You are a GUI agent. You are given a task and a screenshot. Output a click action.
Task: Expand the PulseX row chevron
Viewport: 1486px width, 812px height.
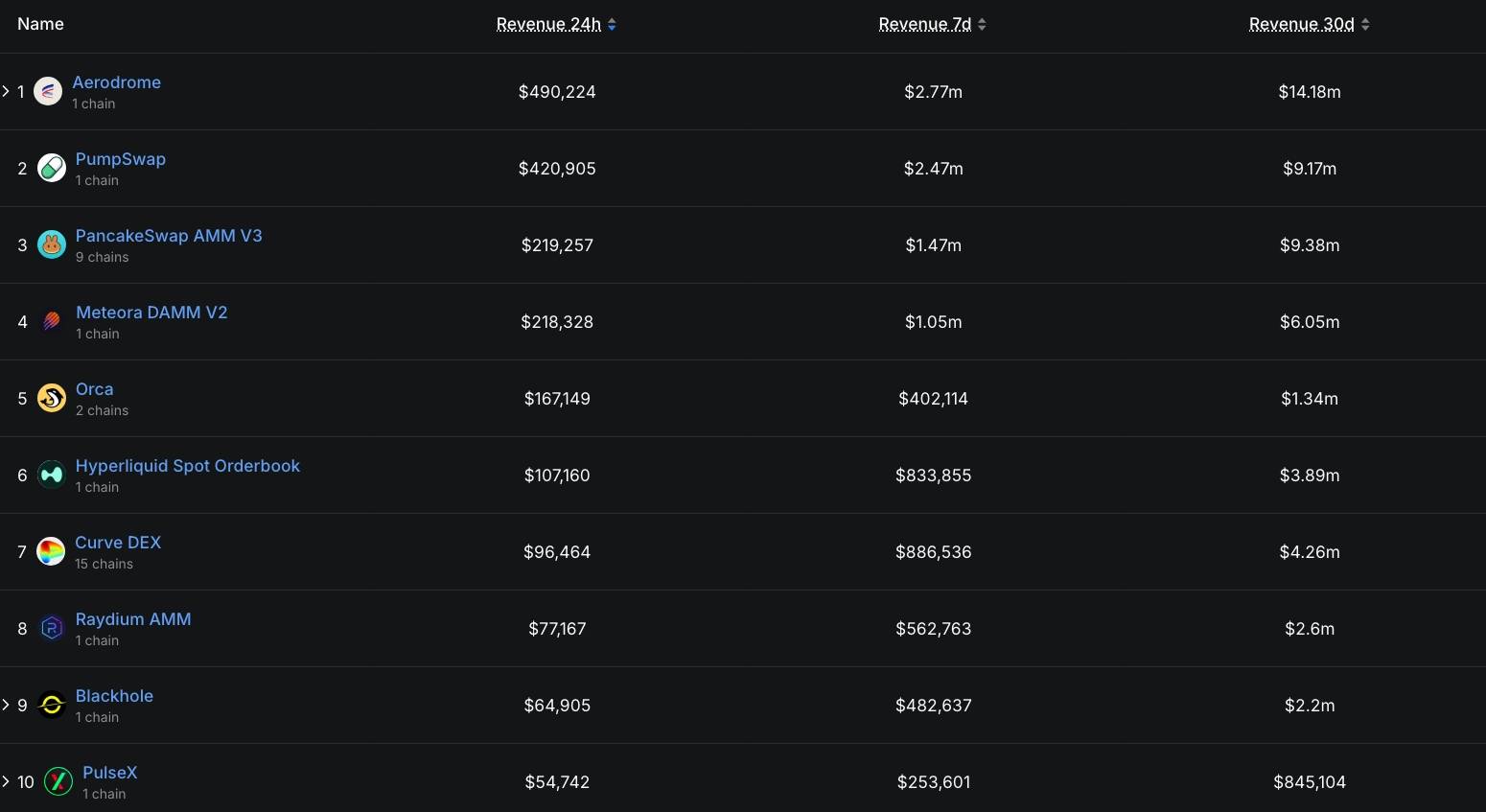[6, 781]
